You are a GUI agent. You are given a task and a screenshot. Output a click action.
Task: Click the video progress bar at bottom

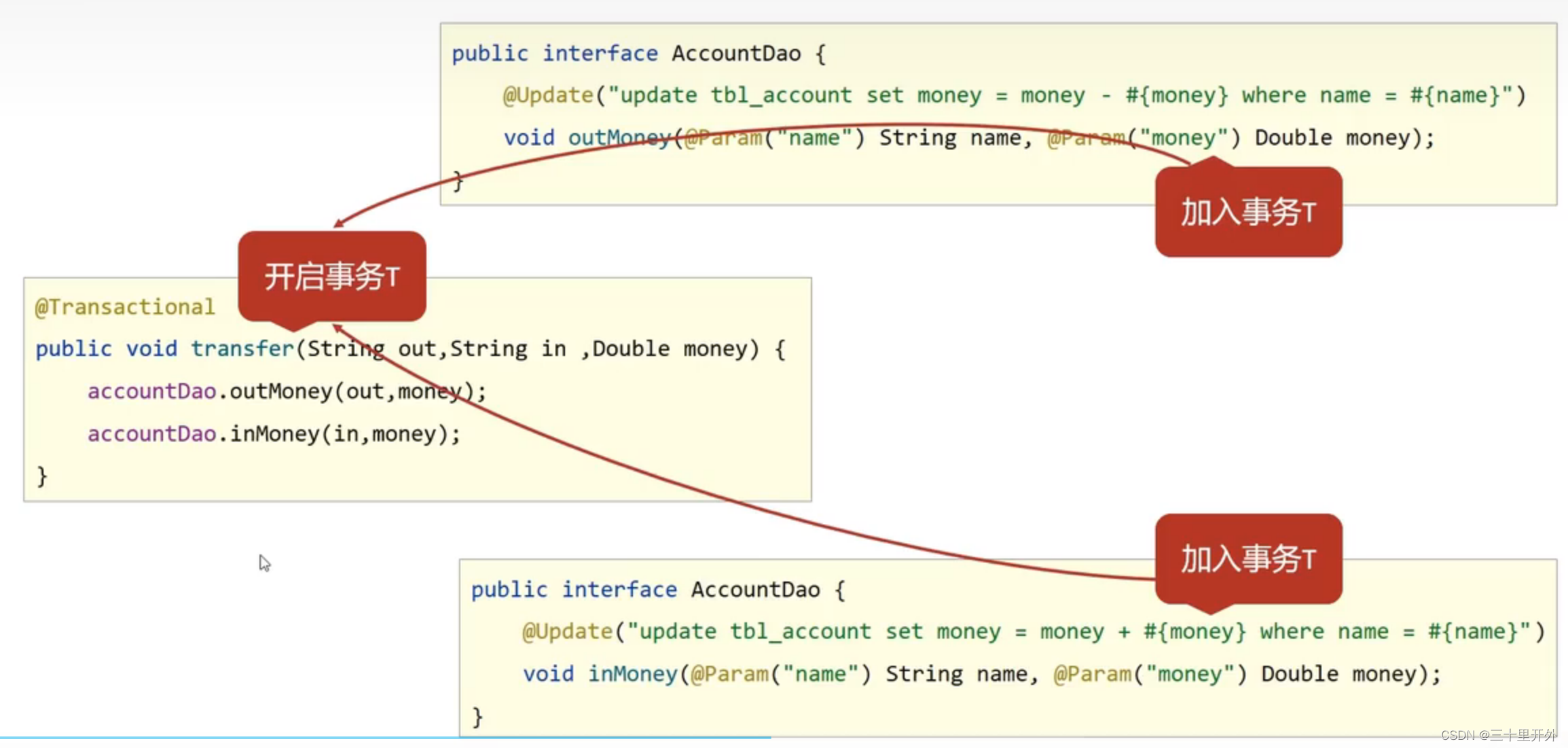tap(384, 738)
